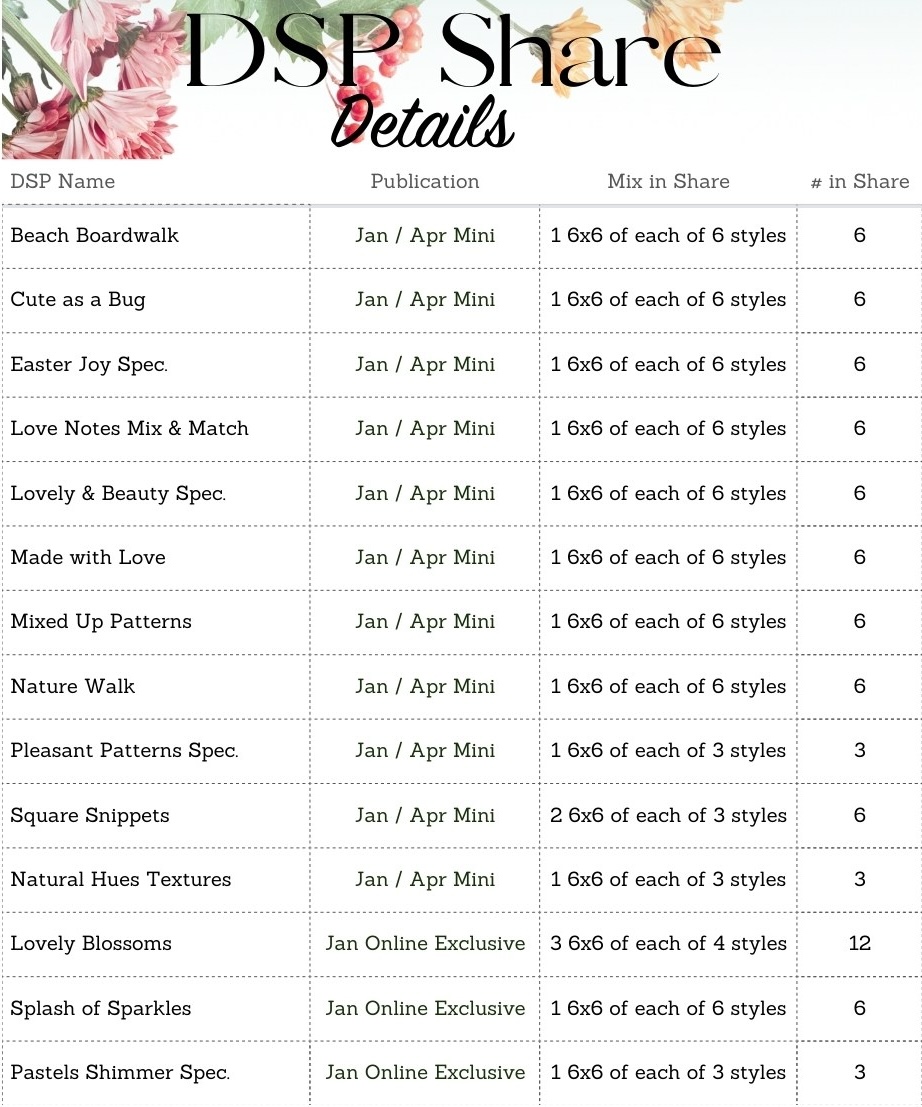Viewport: 922px width, 1107px height.
Task: Select Love Notes Mix & Match cell
Action: coord(129,429)
